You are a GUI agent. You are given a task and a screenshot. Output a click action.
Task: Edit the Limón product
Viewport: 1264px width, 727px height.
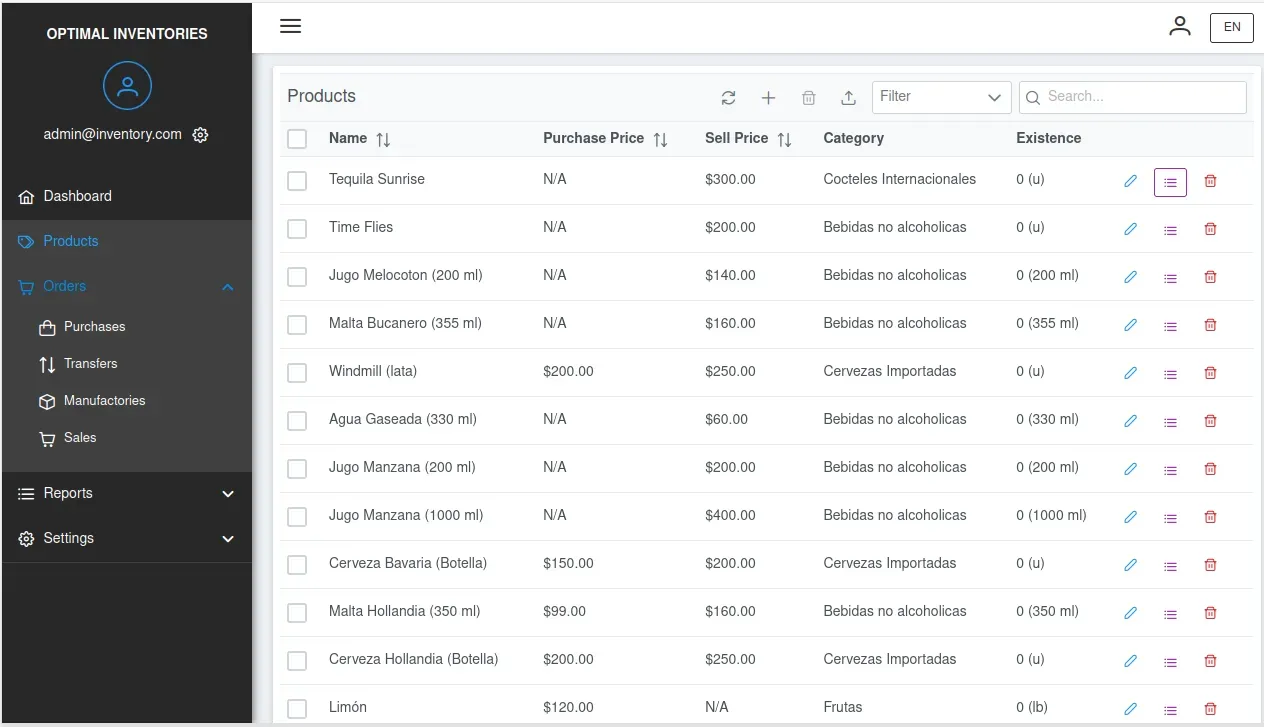pos(1130,710)
